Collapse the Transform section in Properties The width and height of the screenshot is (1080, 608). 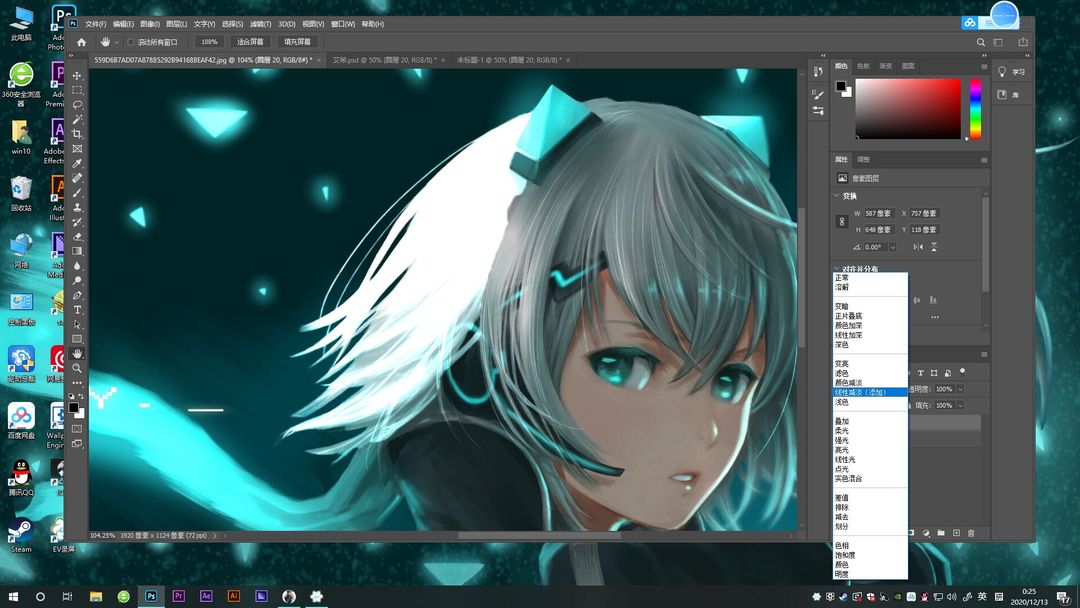coord(837,196)
